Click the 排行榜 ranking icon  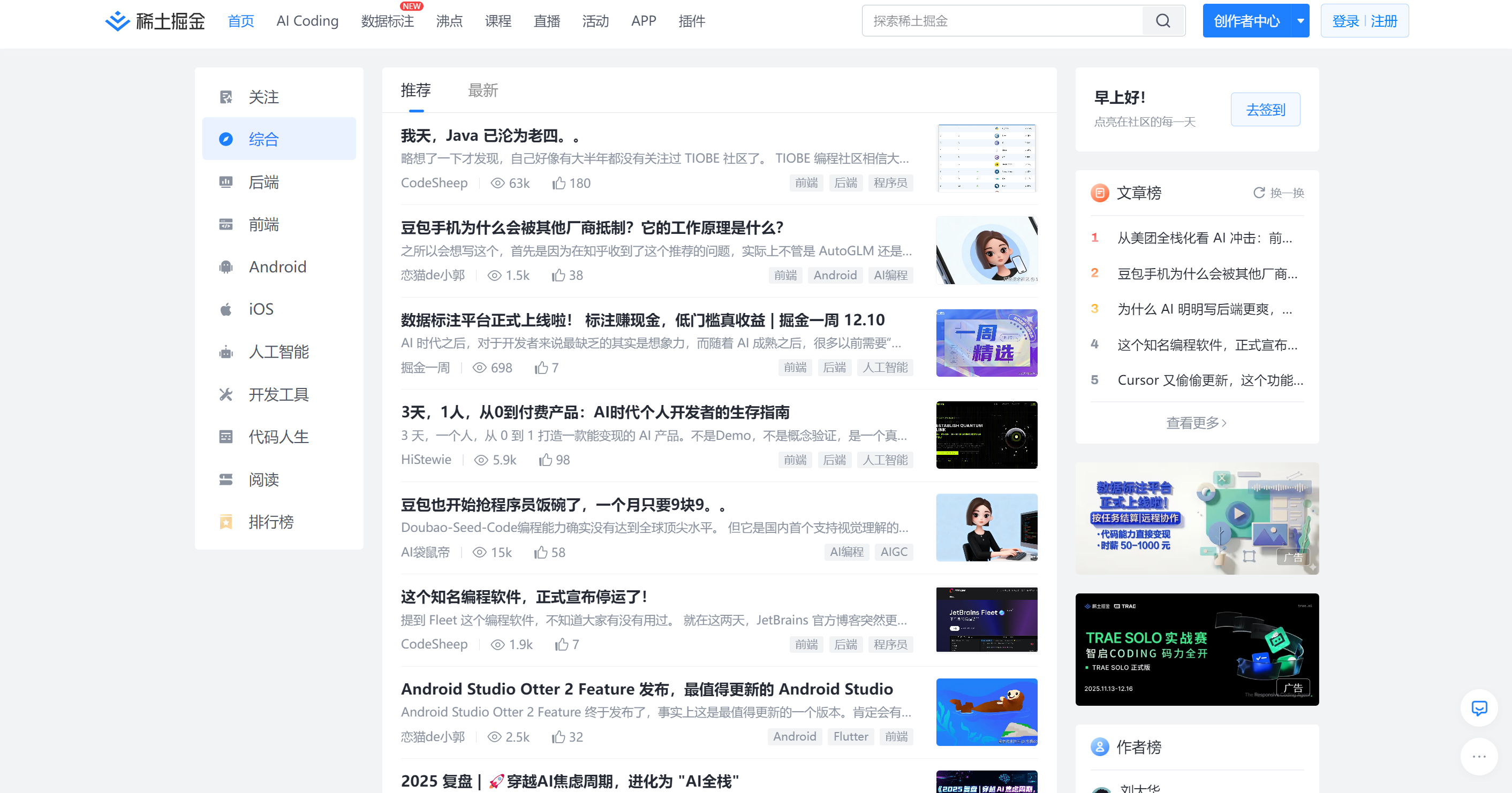click(x=226, y=522)
